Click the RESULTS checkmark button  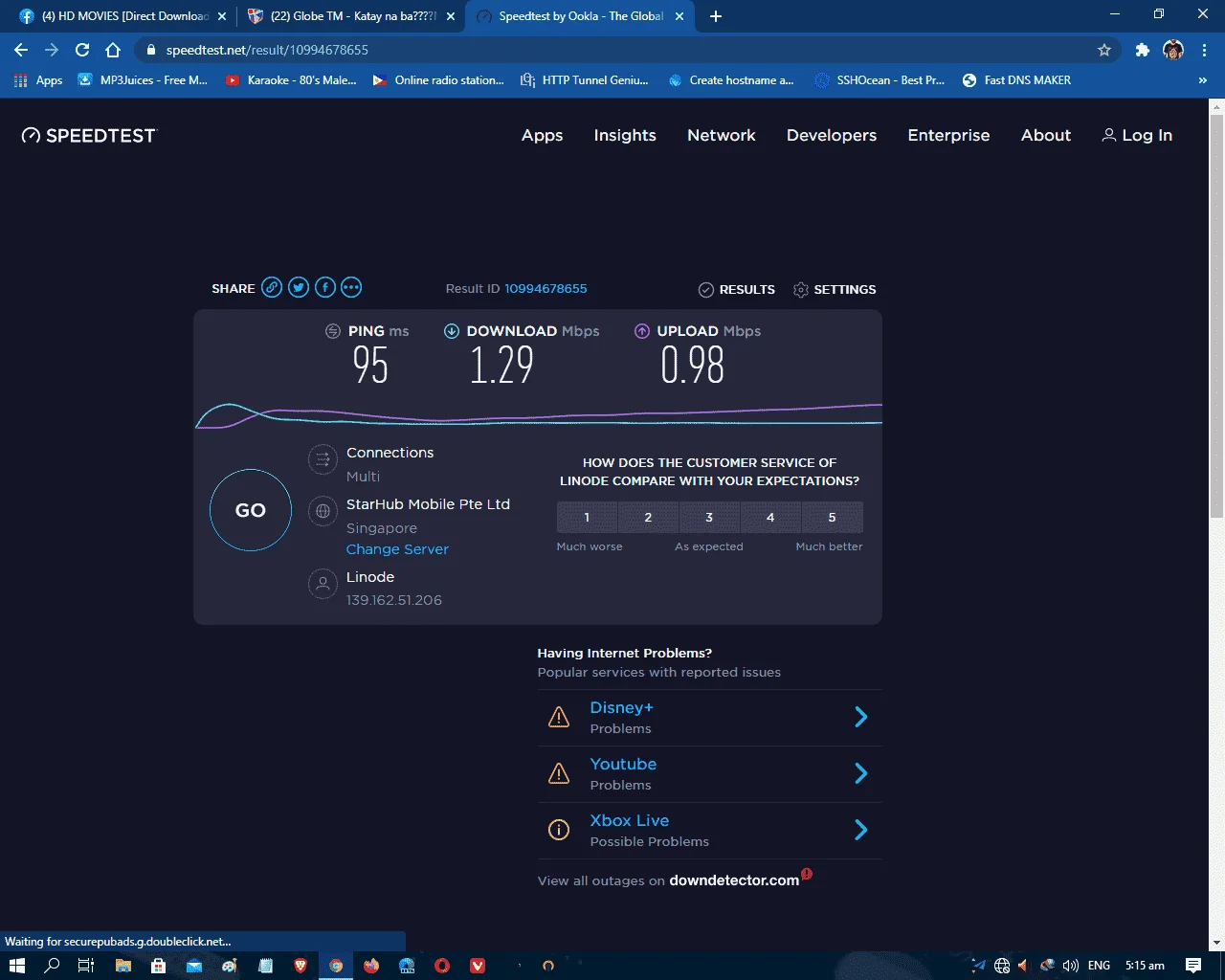(737, 289)
